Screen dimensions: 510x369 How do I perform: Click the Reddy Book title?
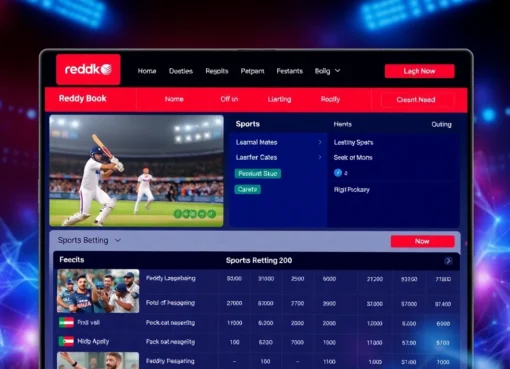pos(83,98)
